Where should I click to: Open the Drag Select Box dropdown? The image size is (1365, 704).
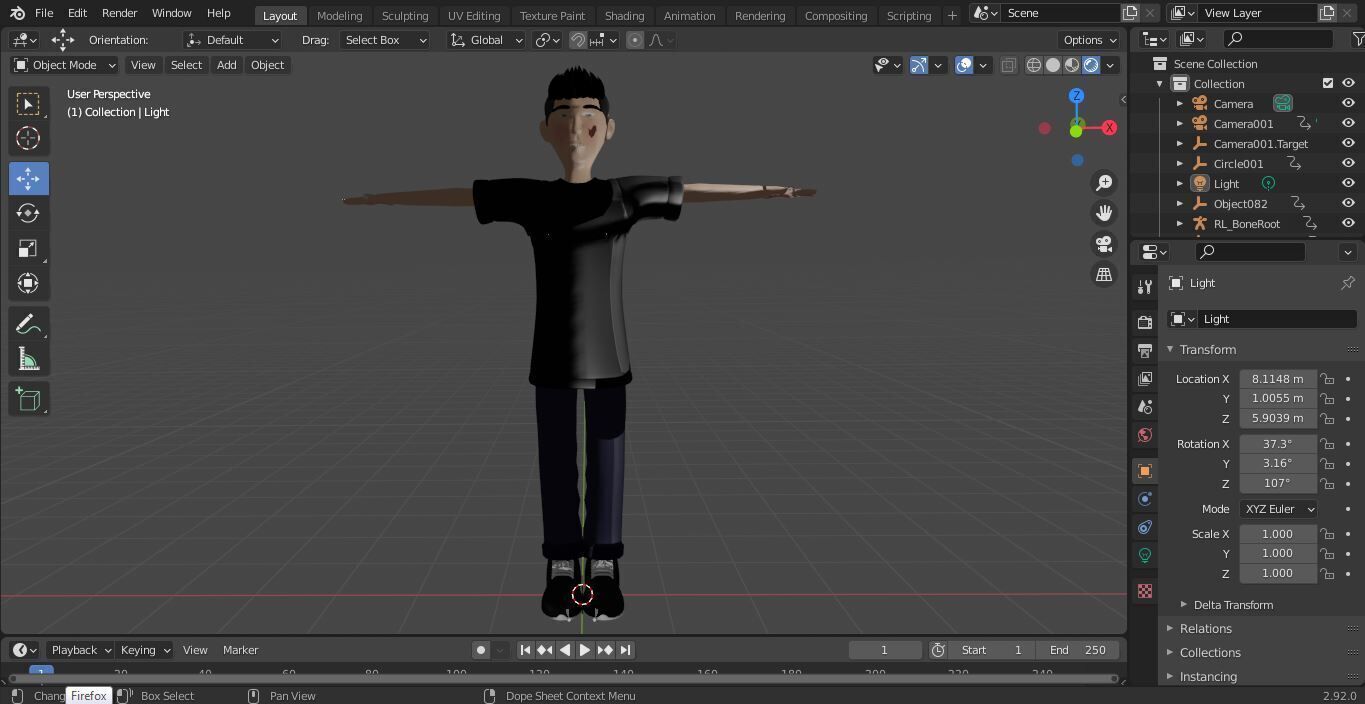(x=384, y=40)
